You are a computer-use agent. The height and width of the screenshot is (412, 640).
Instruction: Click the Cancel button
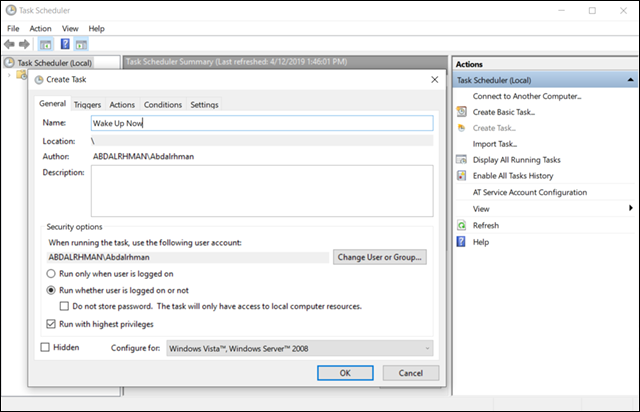pyautogui.click(x=411, y=373)
